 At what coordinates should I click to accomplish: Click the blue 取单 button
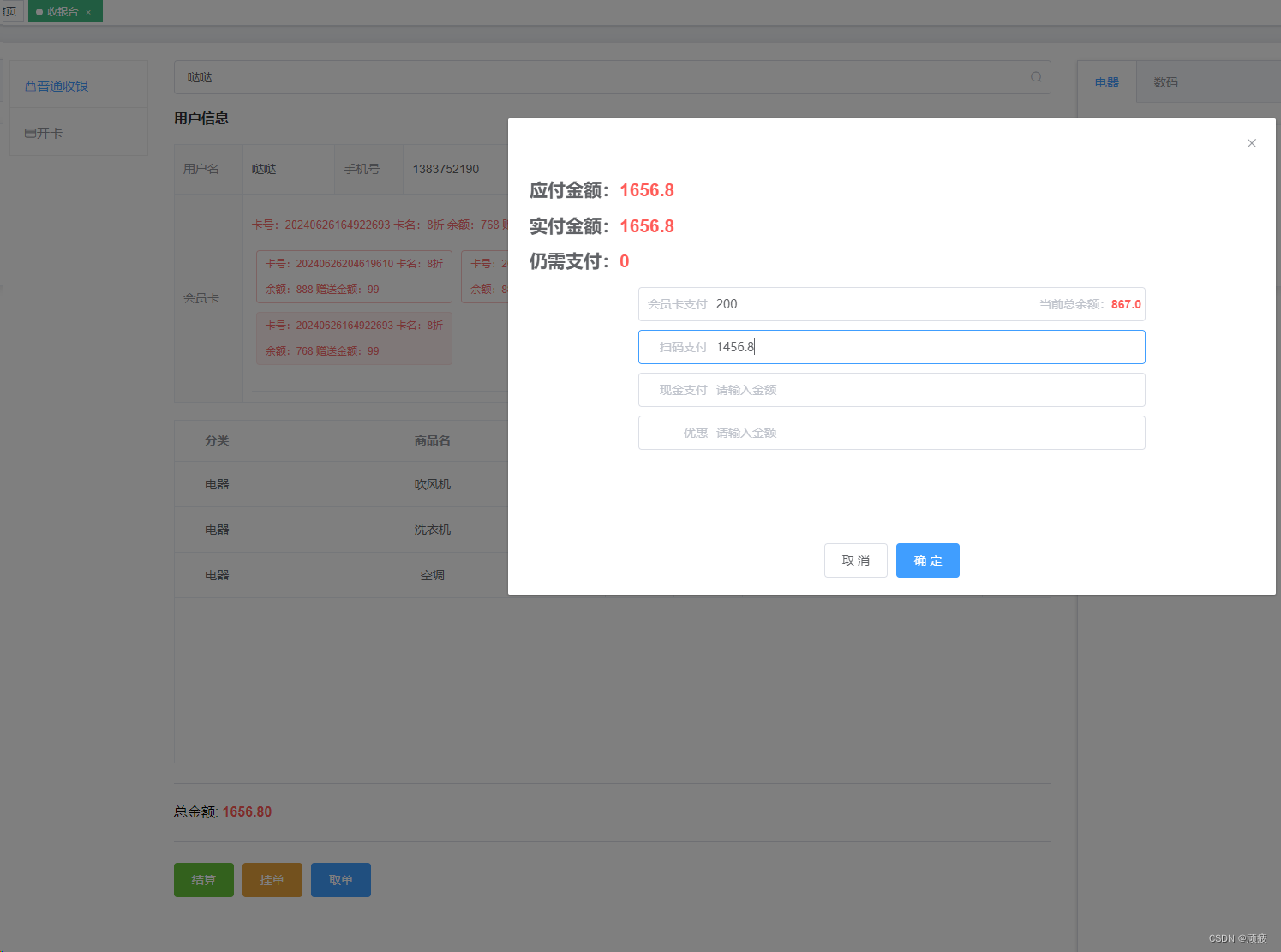(341, 880)
